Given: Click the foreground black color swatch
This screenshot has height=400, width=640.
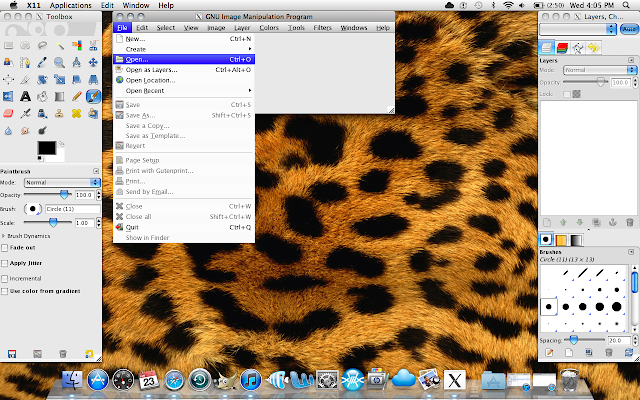Looking at the screenshot, I should click(47, 148).
